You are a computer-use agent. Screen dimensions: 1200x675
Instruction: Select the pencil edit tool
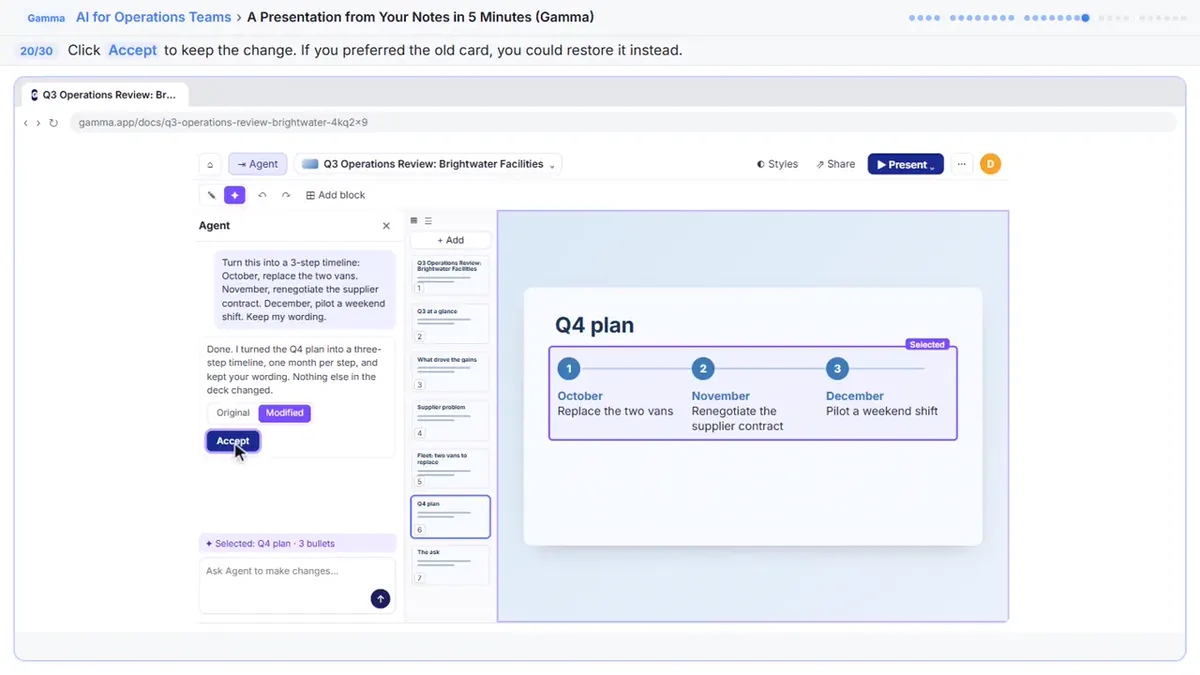[211, 195]
